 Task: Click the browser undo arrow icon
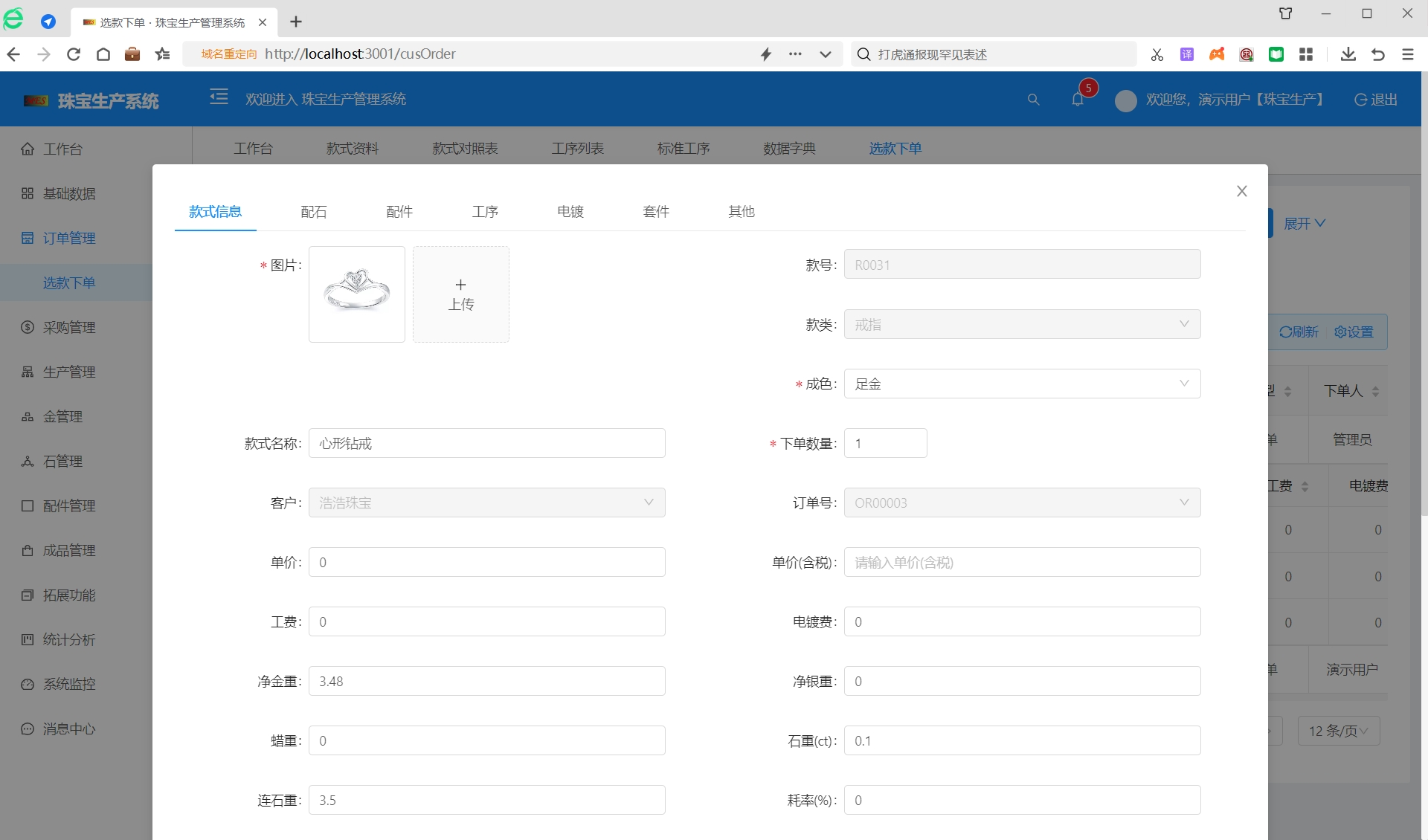click(x=1378, y=54)
